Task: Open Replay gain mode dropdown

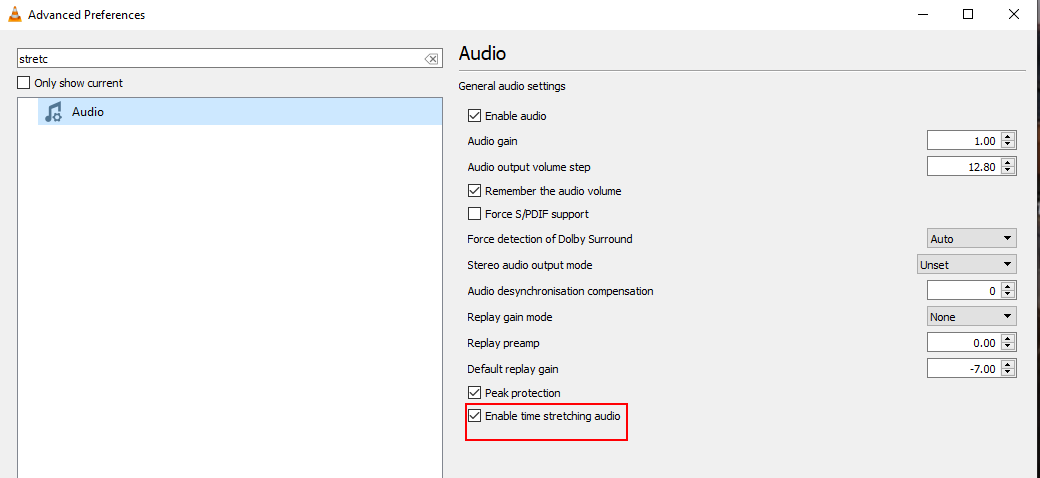Action: (971, 317)
